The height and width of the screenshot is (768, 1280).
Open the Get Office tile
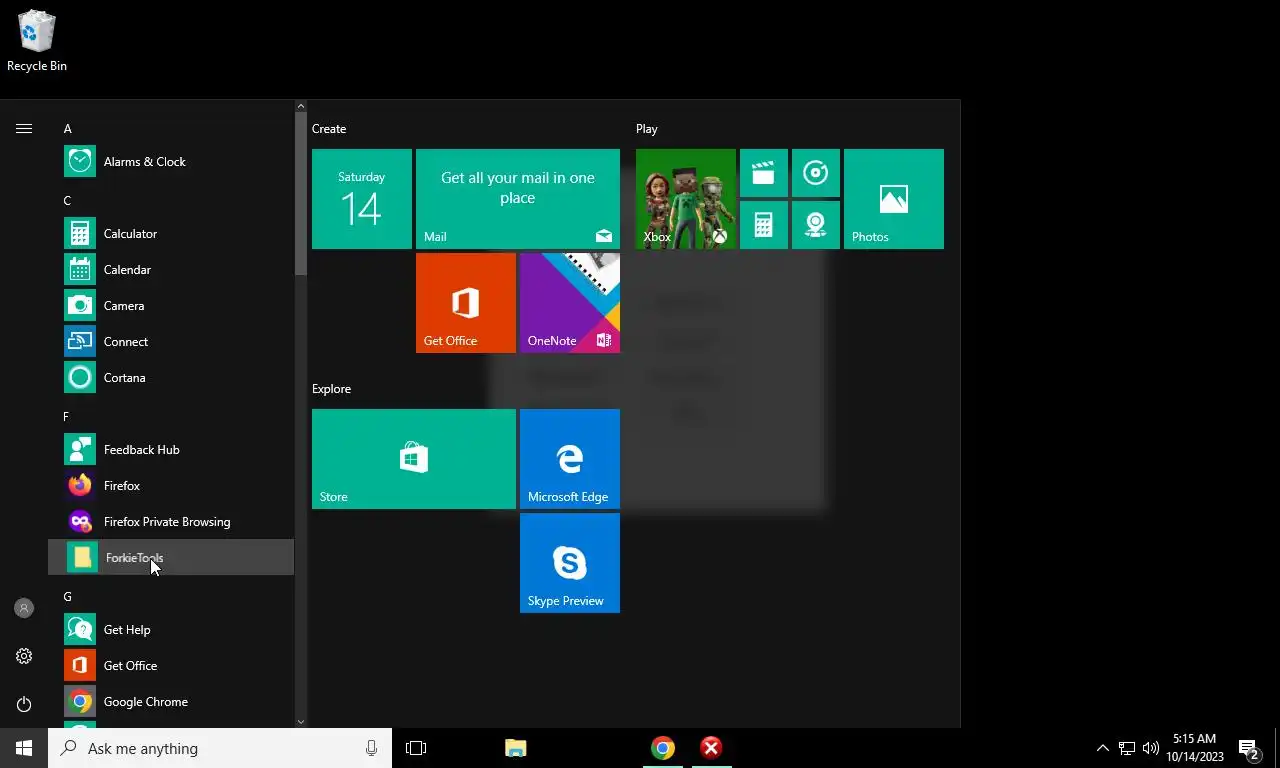click(x=466, y=303)
